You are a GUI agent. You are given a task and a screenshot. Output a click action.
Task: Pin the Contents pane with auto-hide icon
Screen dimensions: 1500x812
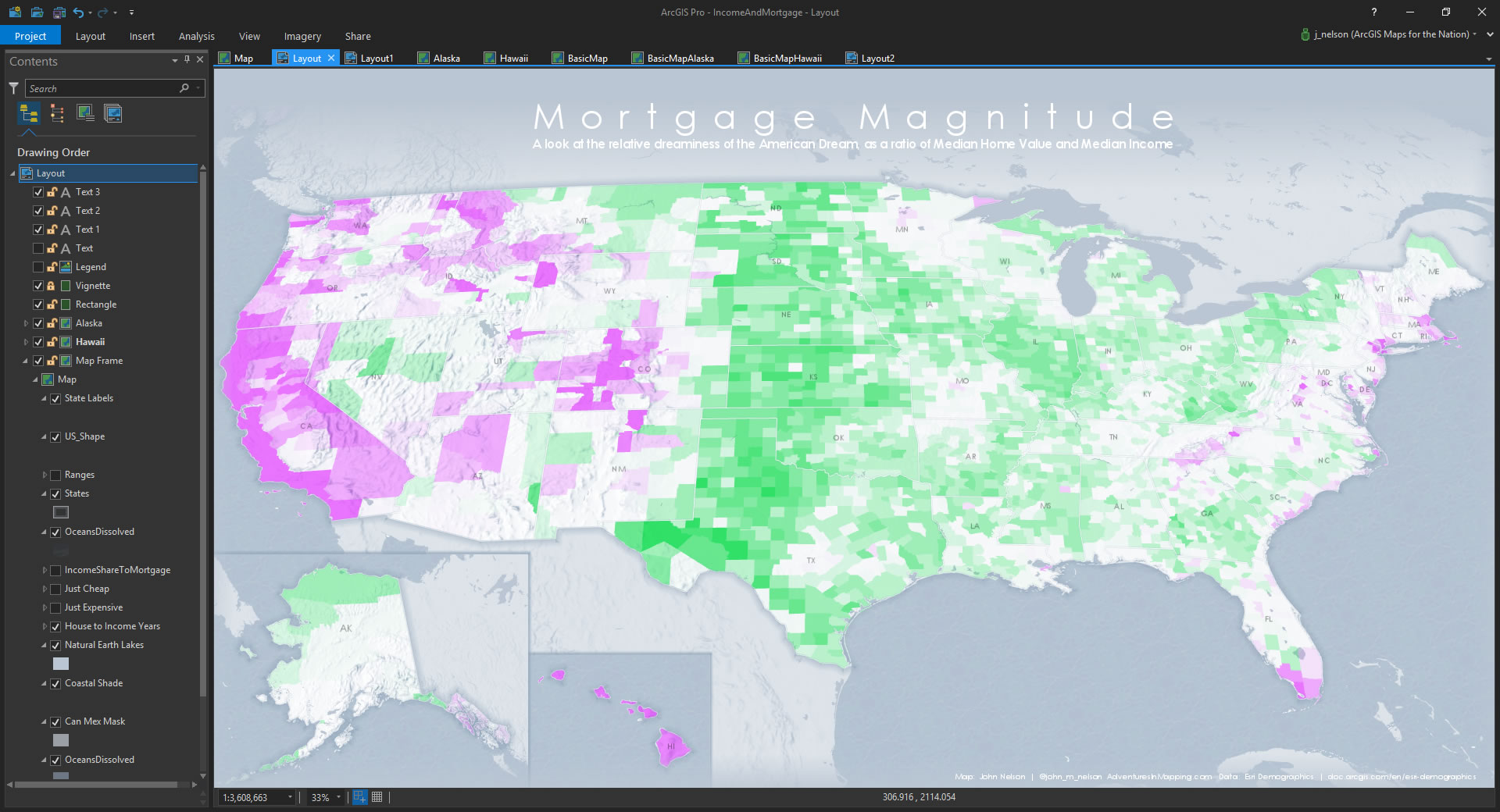(187, 59)
